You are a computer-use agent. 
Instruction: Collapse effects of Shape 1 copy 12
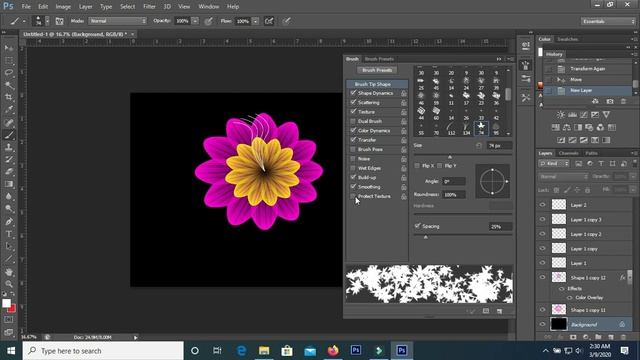(631, 278)
